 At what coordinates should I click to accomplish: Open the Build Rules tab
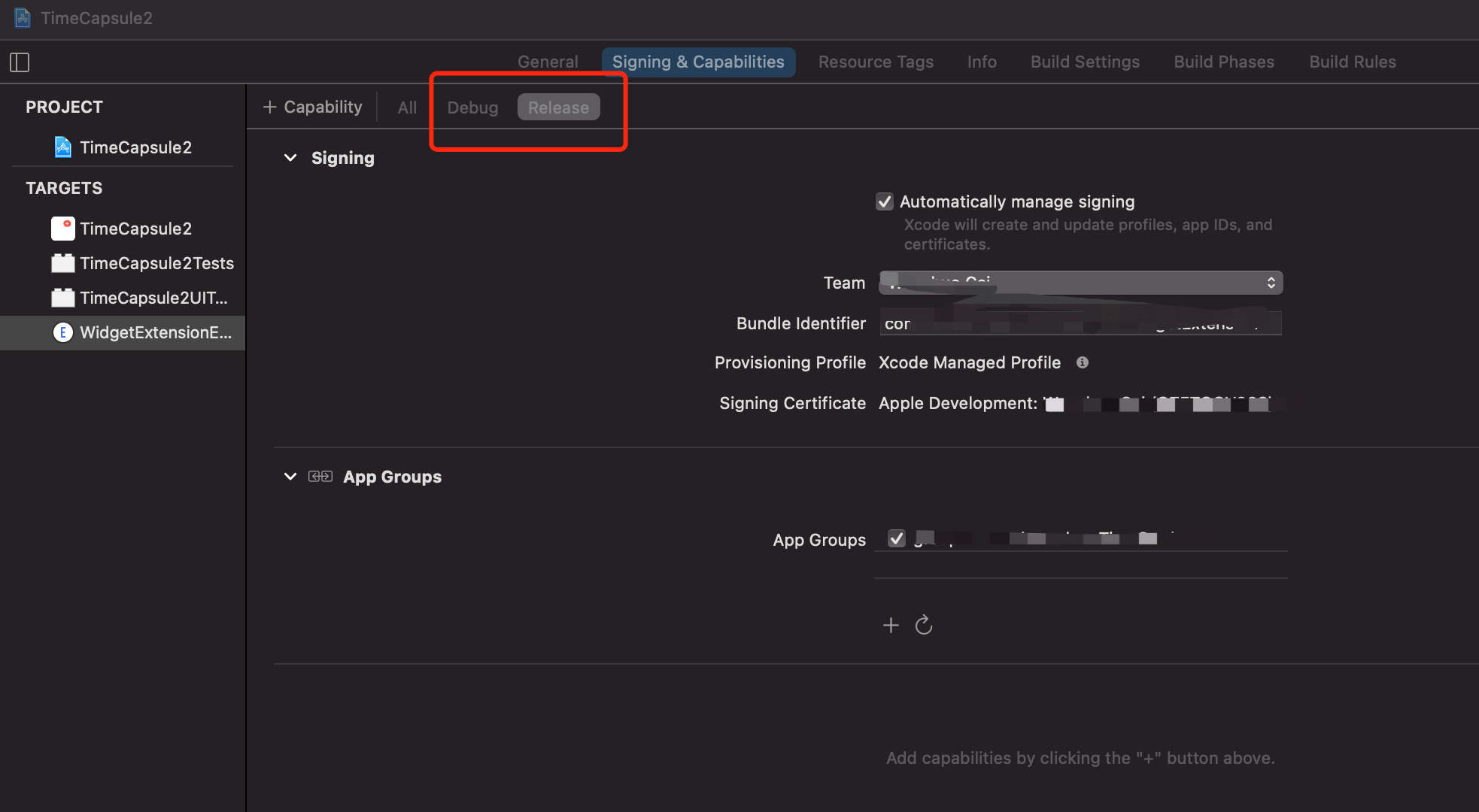pyautogui.click(x=1353, y=62)
